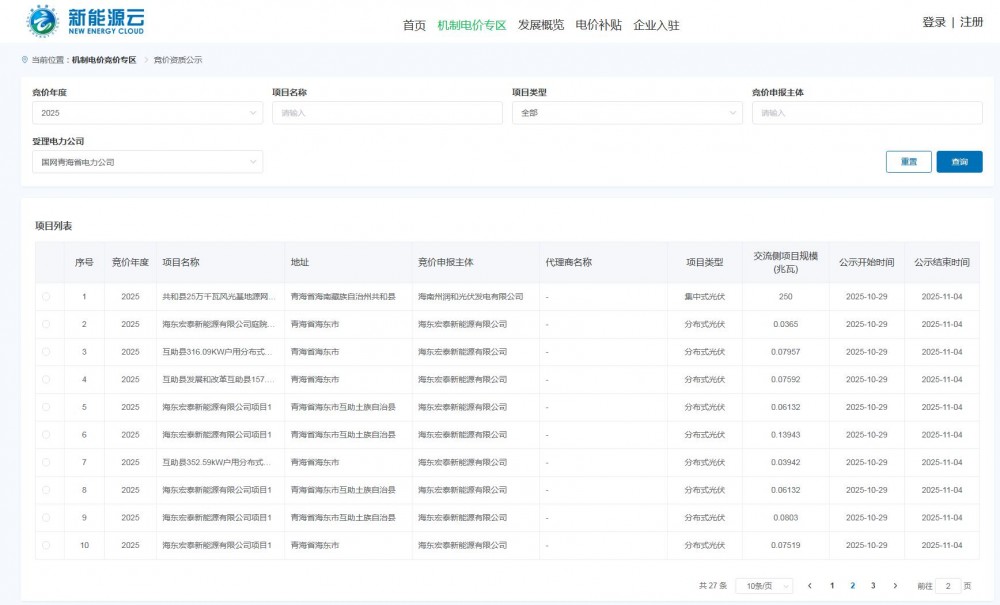Viewport: 1000px width, 605px height.
Task: Expand the 项目类型 dropdown showing 全部
Action: point(626,113)
